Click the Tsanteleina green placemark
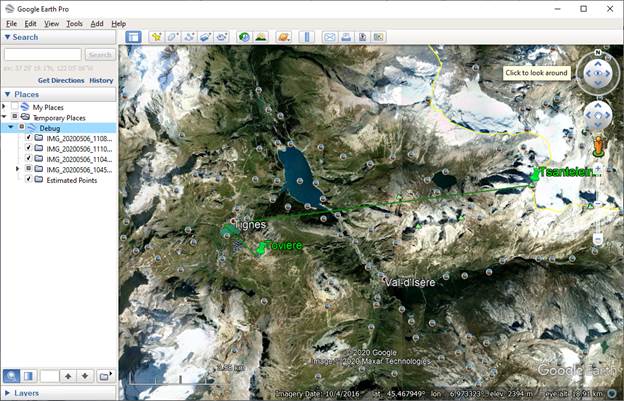The image size is (624, 401). coord(535,174)
